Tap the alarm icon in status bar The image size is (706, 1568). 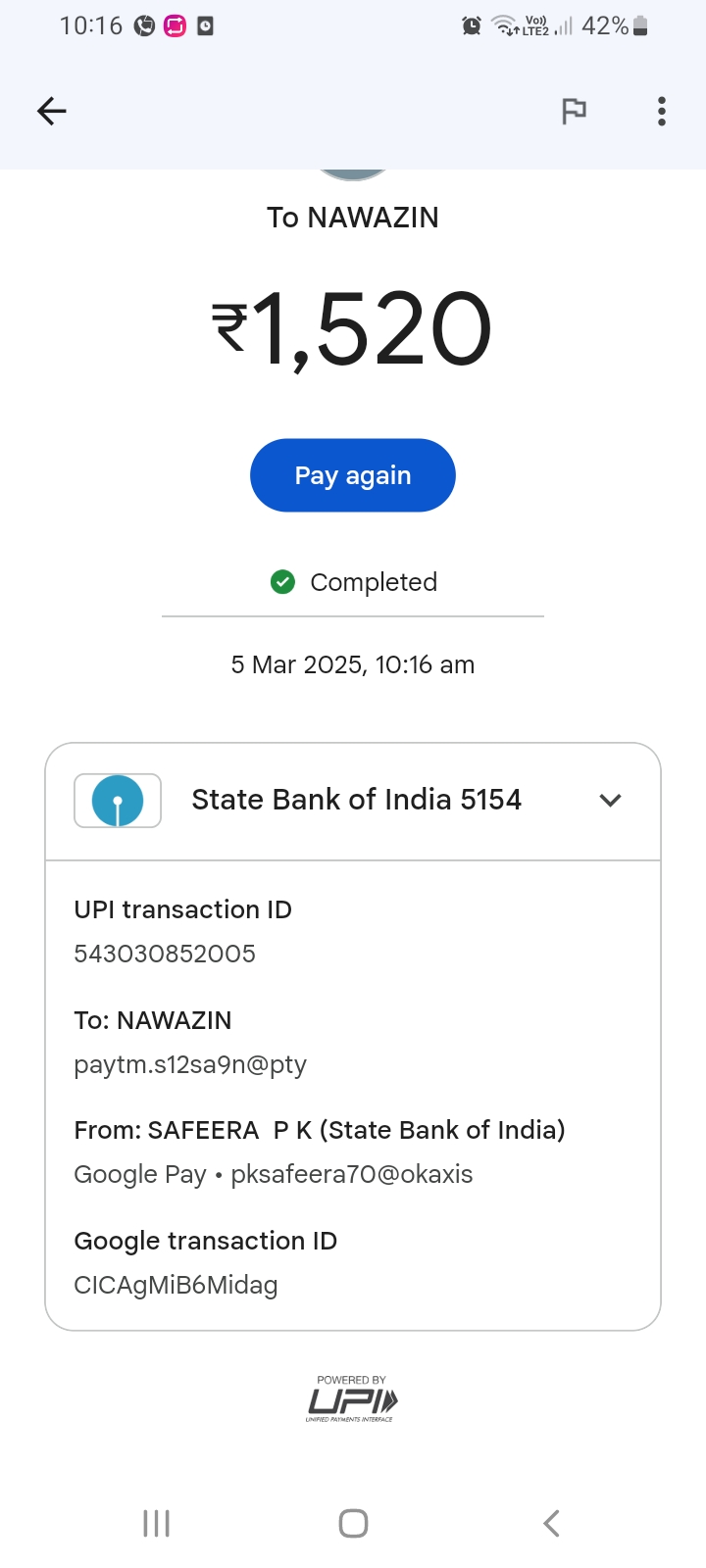click(x=472, y=26)
